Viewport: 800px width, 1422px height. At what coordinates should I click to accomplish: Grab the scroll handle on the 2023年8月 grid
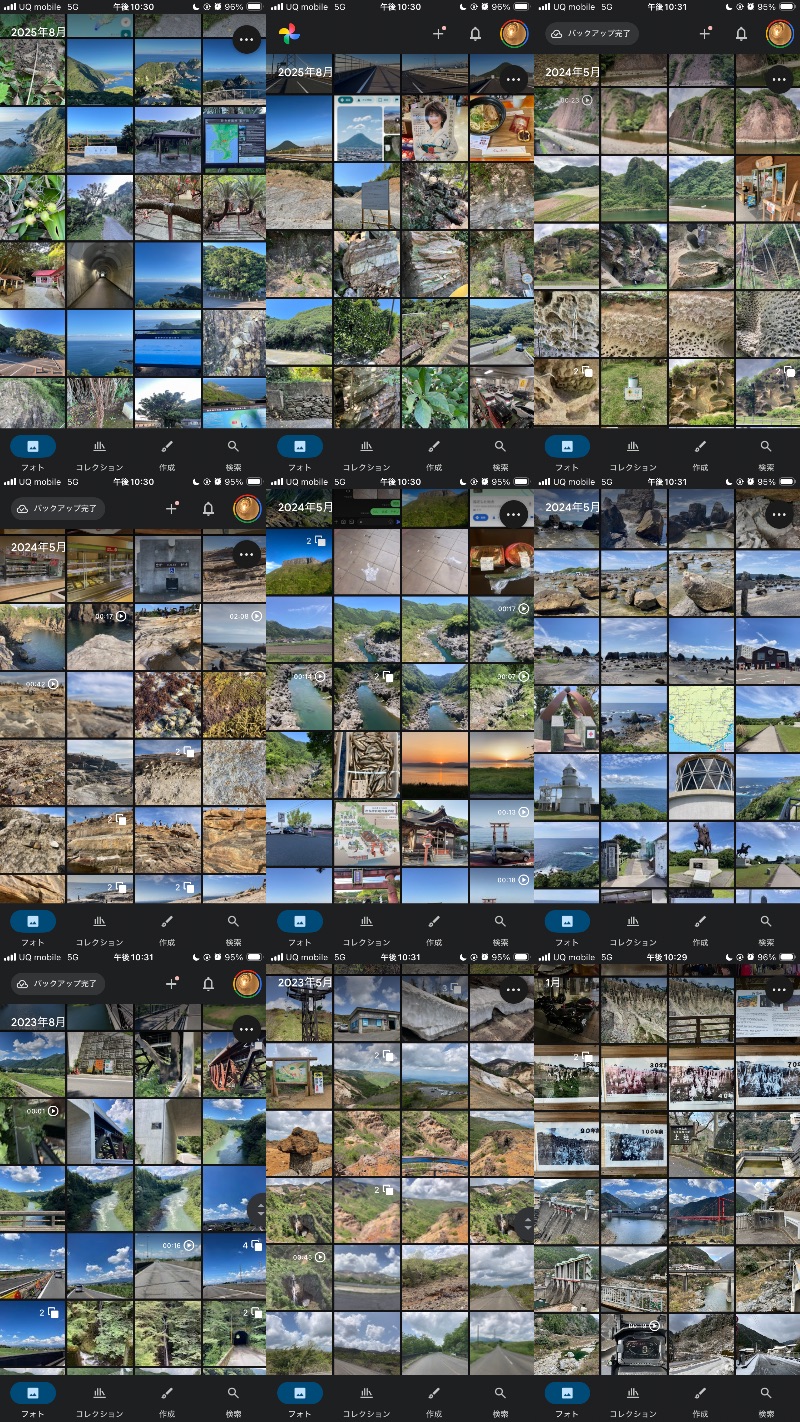click(x=259, y=1210)
